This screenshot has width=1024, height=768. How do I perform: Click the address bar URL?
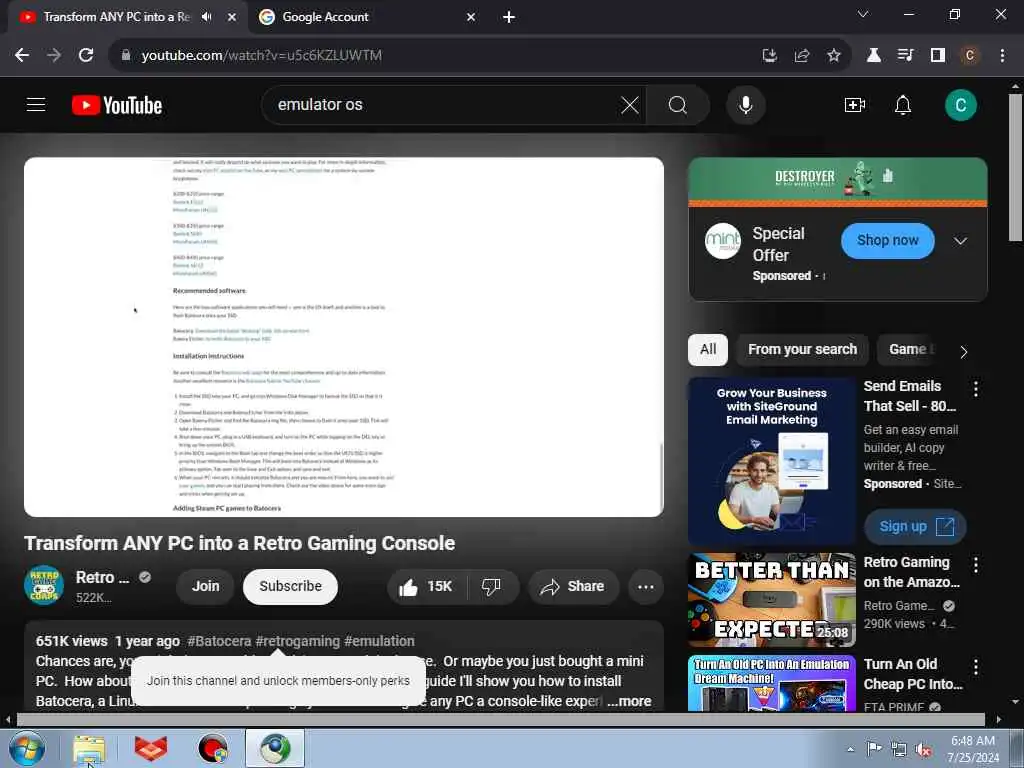tap(261, 56)
